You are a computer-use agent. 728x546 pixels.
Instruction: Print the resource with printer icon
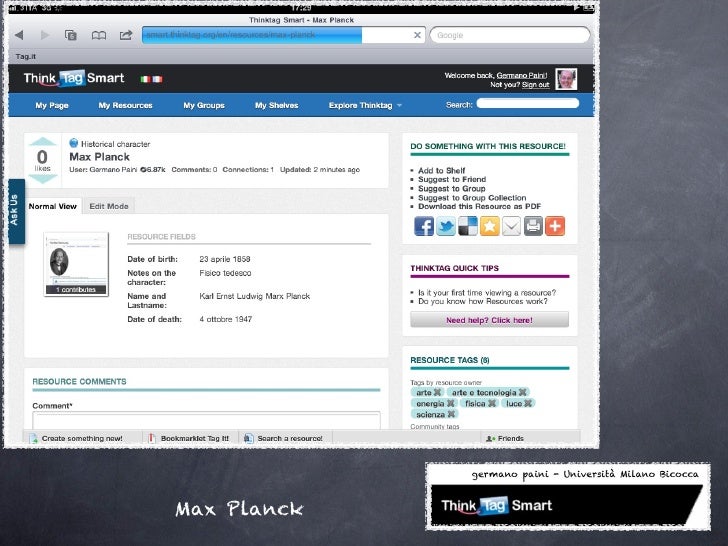click(533, 227)
